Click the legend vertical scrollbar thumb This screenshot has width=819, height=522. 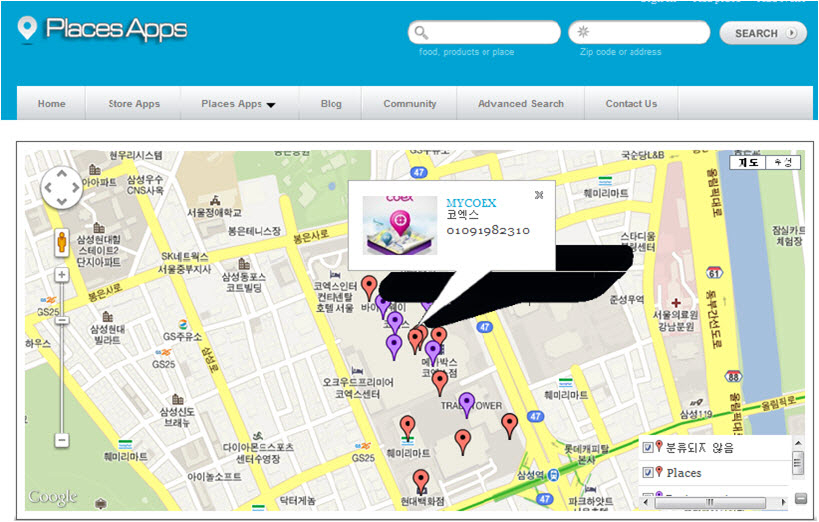pyautogui.click(x=798, y=462)
